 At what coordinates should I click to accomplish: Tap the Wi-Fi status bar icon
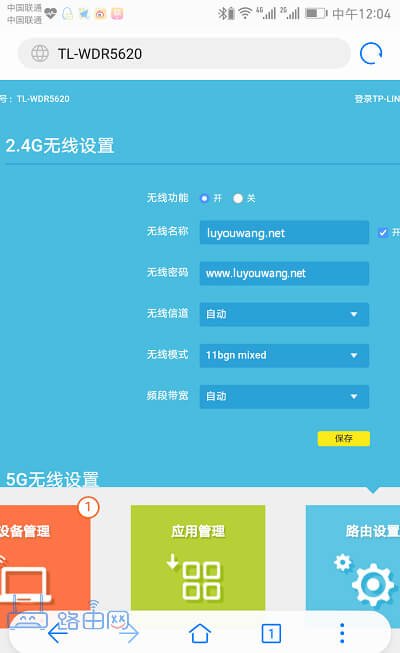(245, 14)
